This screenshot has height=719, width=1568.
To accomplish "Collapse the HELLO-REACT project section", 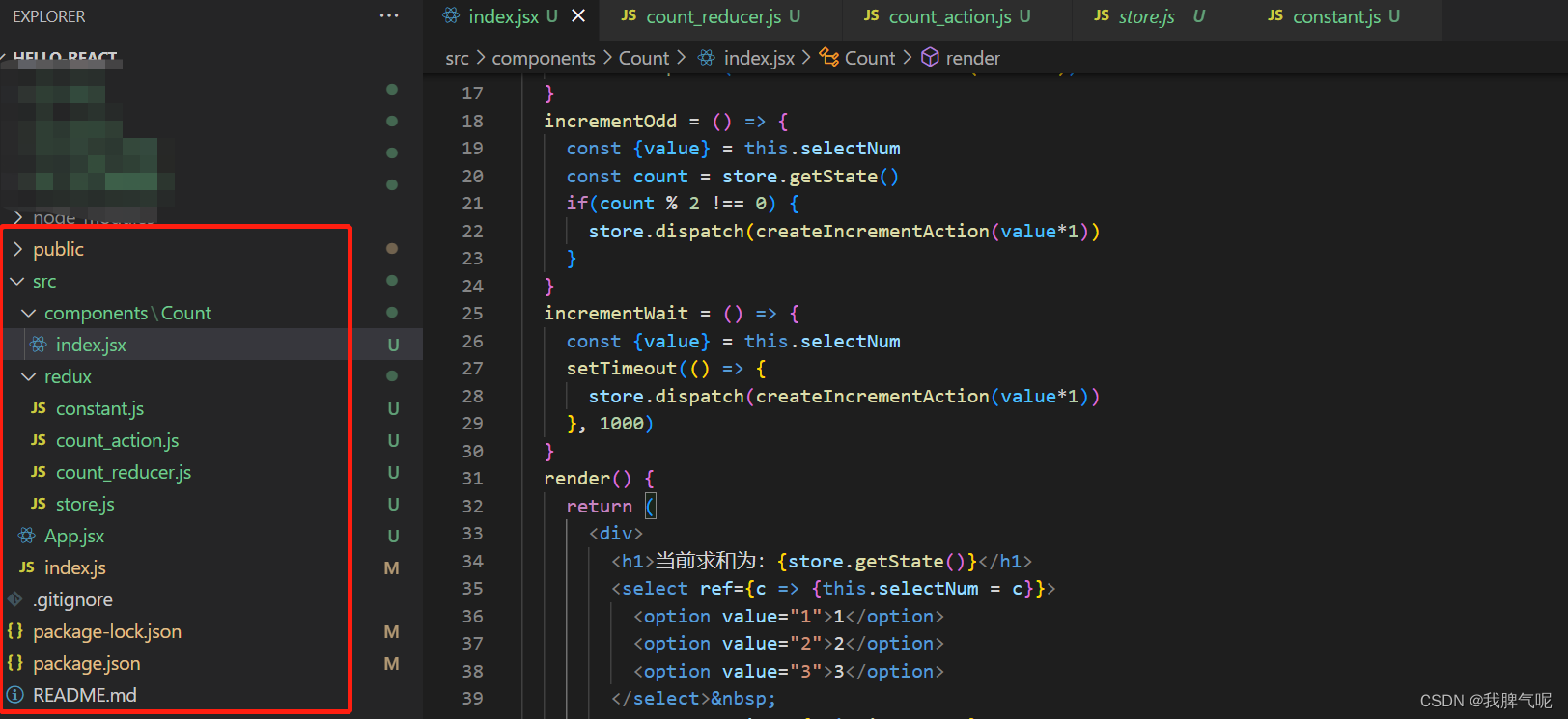I will 64,57.
